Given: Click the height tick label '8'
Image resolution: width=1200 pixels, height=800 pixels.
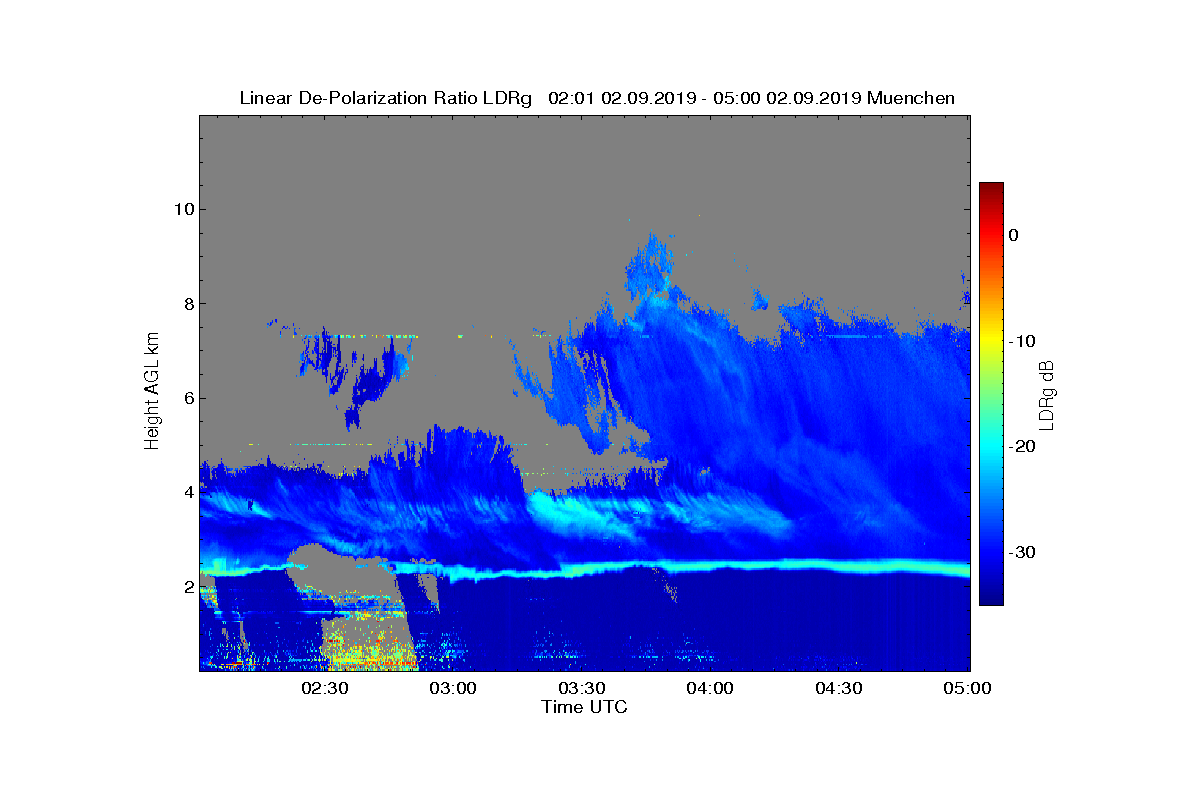Looking at the screenshot, I should click(x=187, y=304).
